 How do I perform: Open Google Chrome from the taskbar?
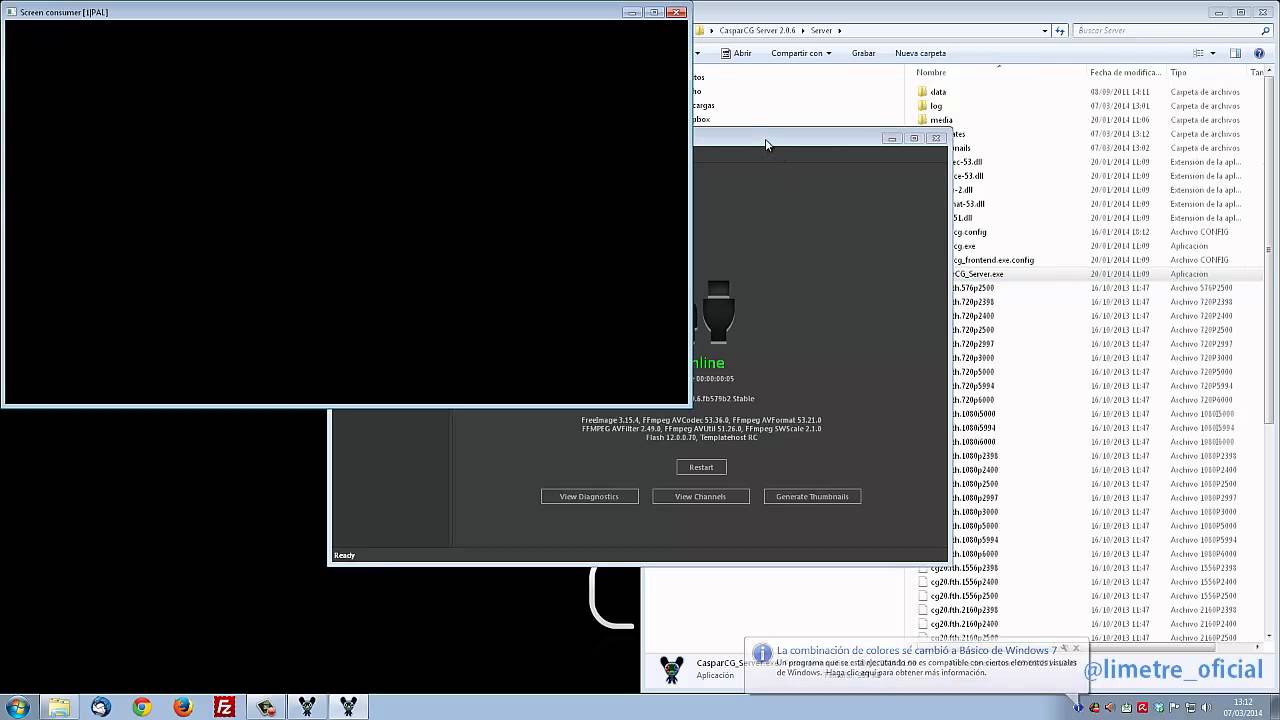click(142, 707)
